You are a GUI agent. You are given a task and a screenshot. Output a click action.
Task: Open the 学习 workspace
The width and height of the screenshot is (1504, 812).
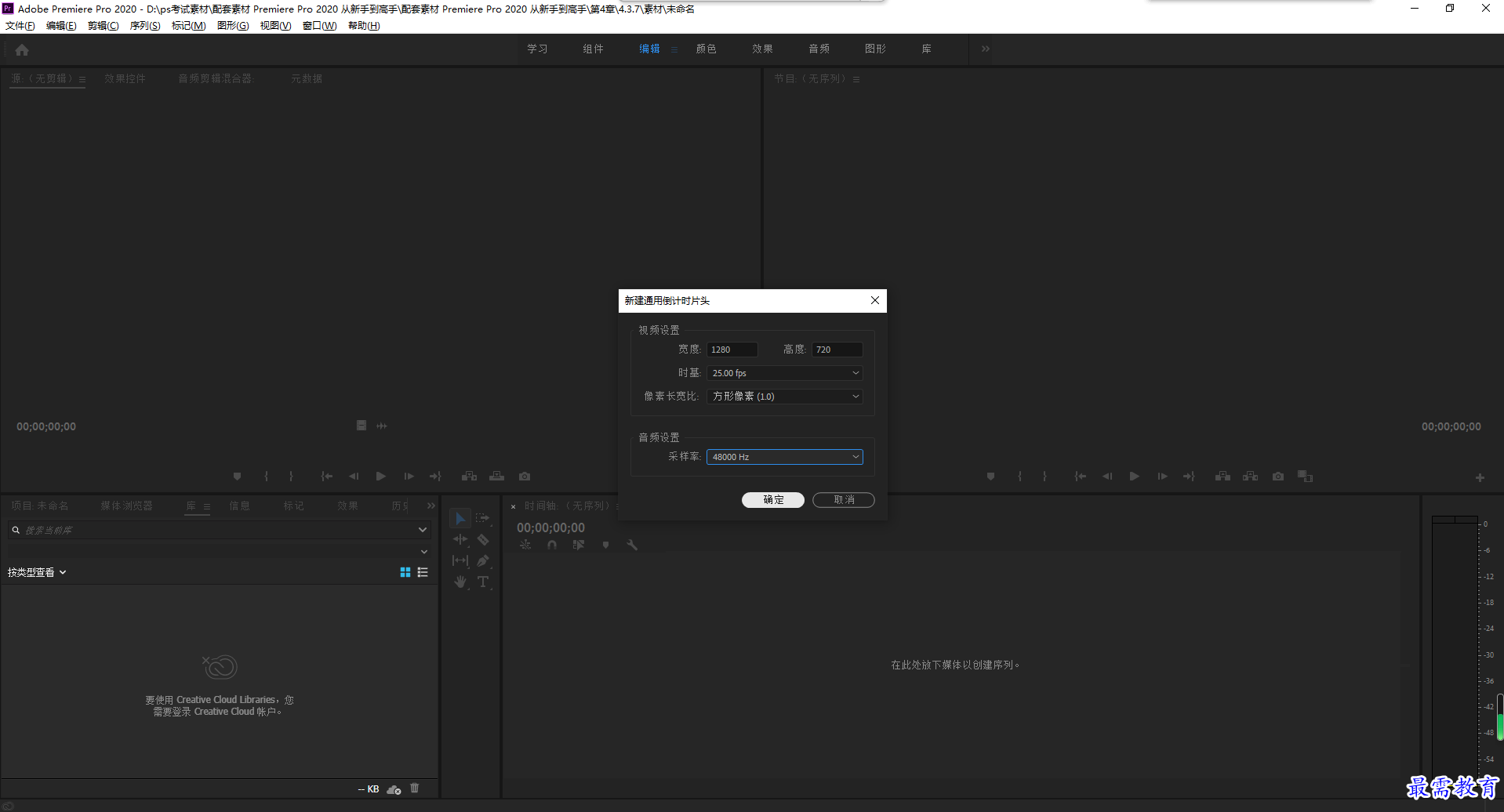pyautogui.click(x=537, y=49)
